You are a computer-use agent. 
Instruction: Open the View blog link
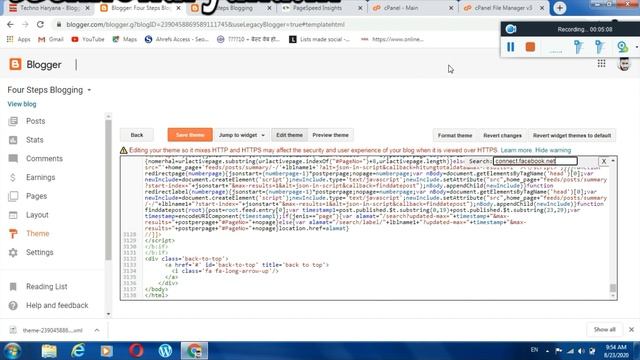pos(22,104)
